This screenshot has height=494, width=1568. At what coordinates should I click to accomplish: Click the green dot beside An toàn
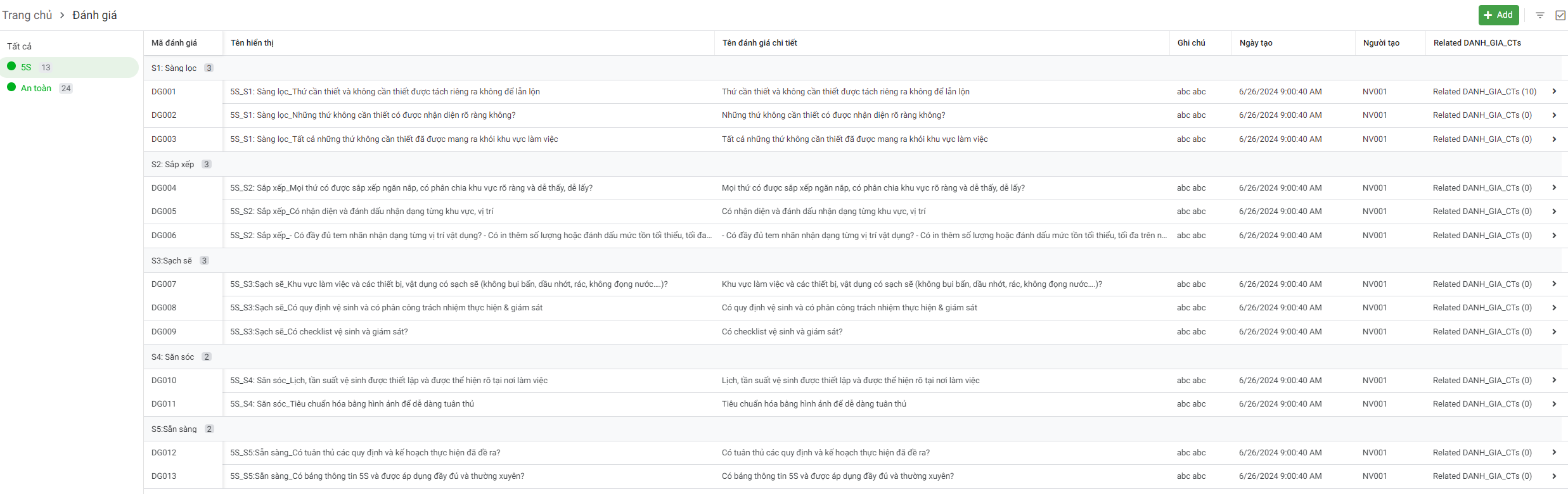coord(11,87)
